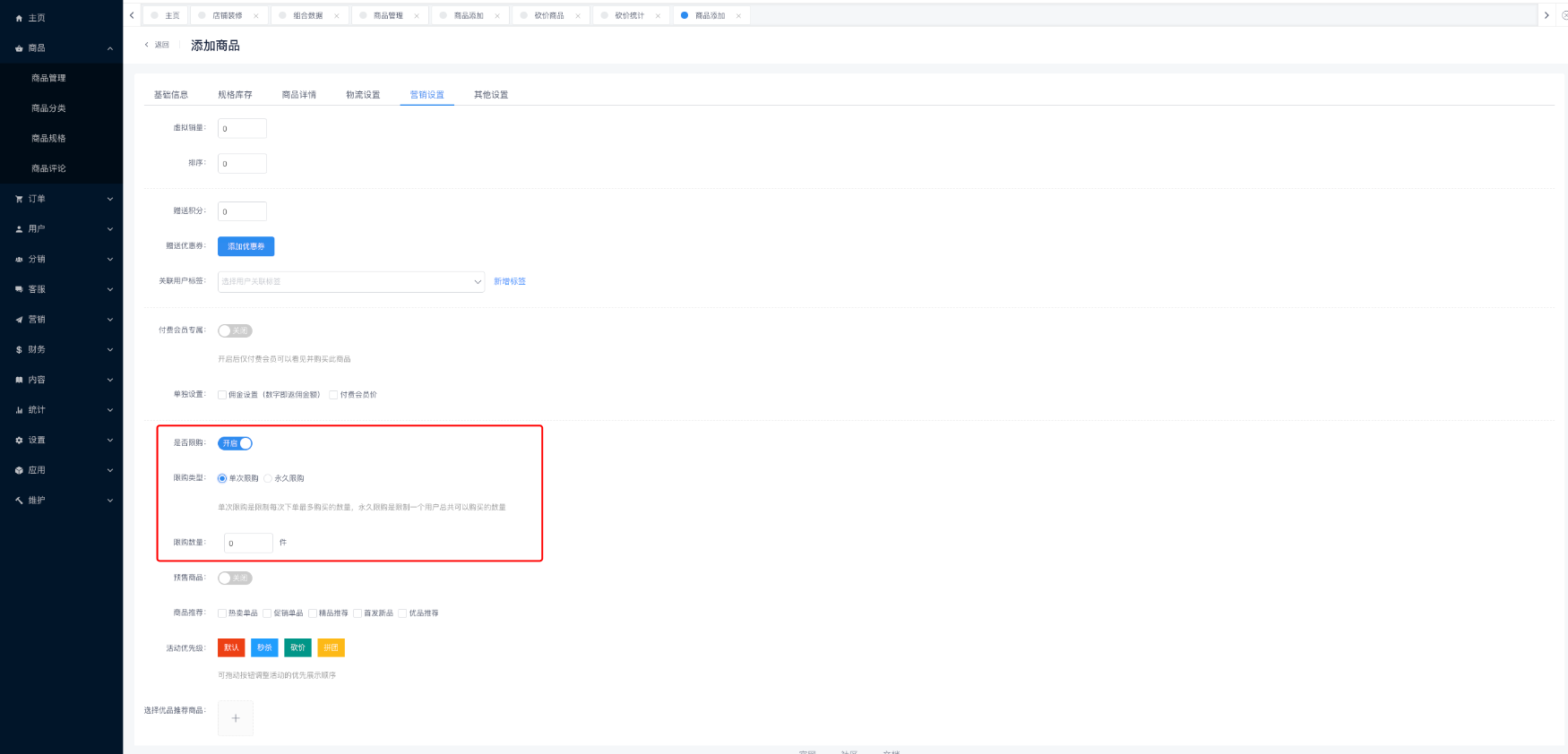This screenshot has width=1568, height=754.
Task: Click the 财务 dollar sign icon
Action: click(19, 350)
